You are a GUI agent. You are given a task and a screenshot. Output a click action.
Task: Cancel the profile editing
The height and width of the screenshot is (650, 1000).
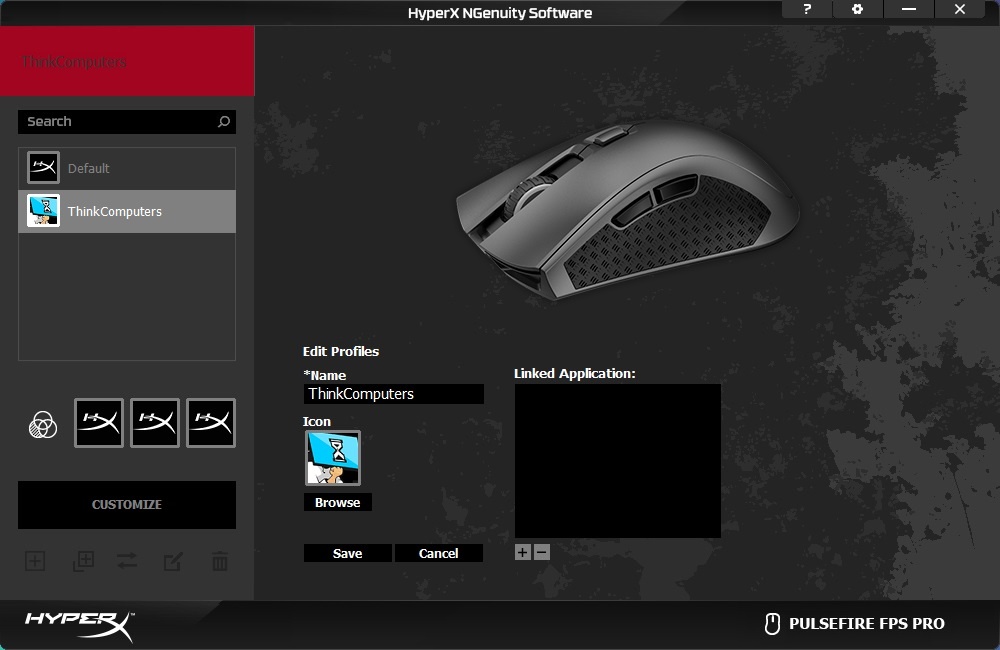click(x=439, y=553)
